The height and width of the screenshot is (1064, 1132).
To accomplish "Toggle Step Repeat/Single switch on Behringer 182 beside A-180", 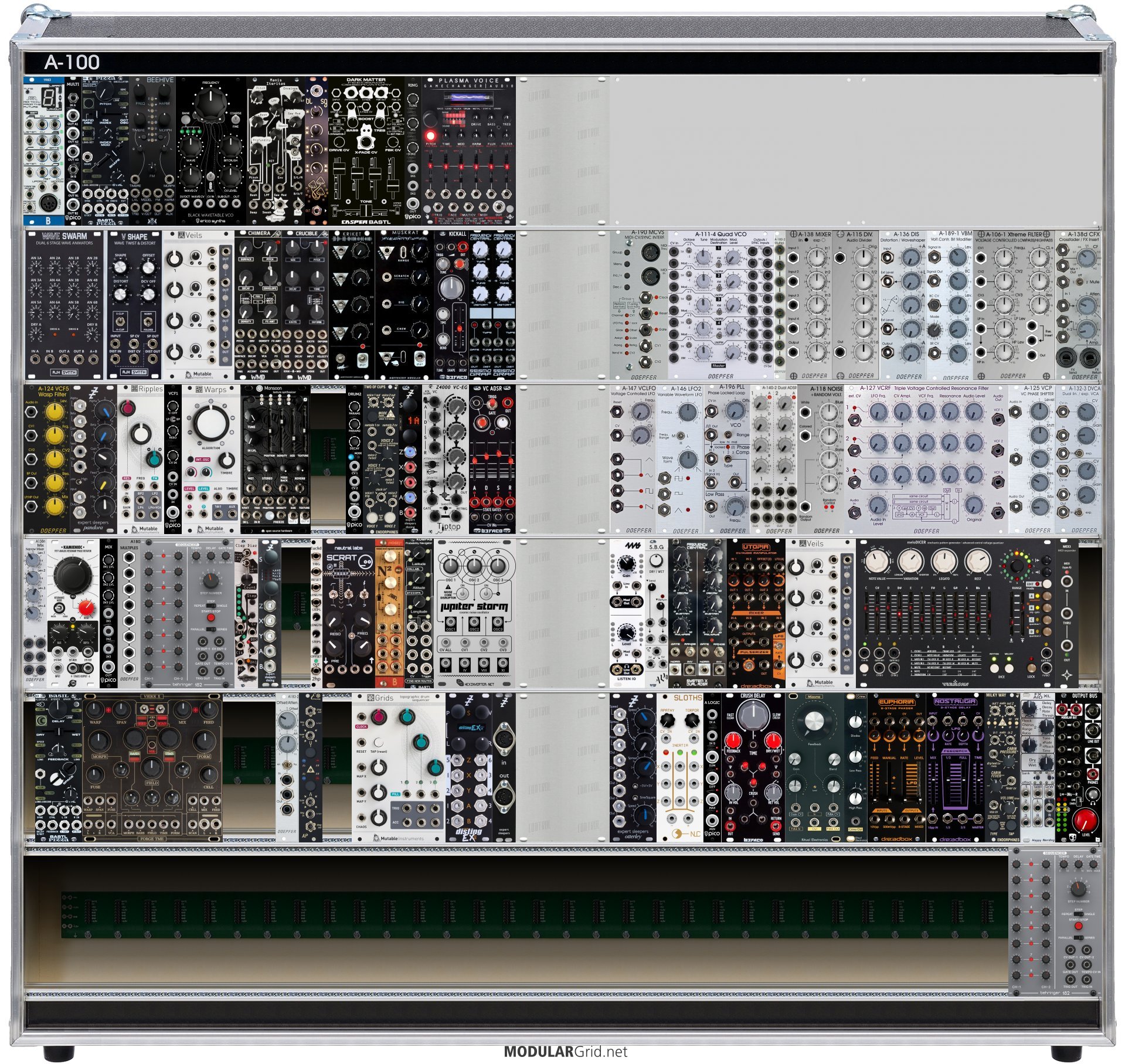I will 212,605.
